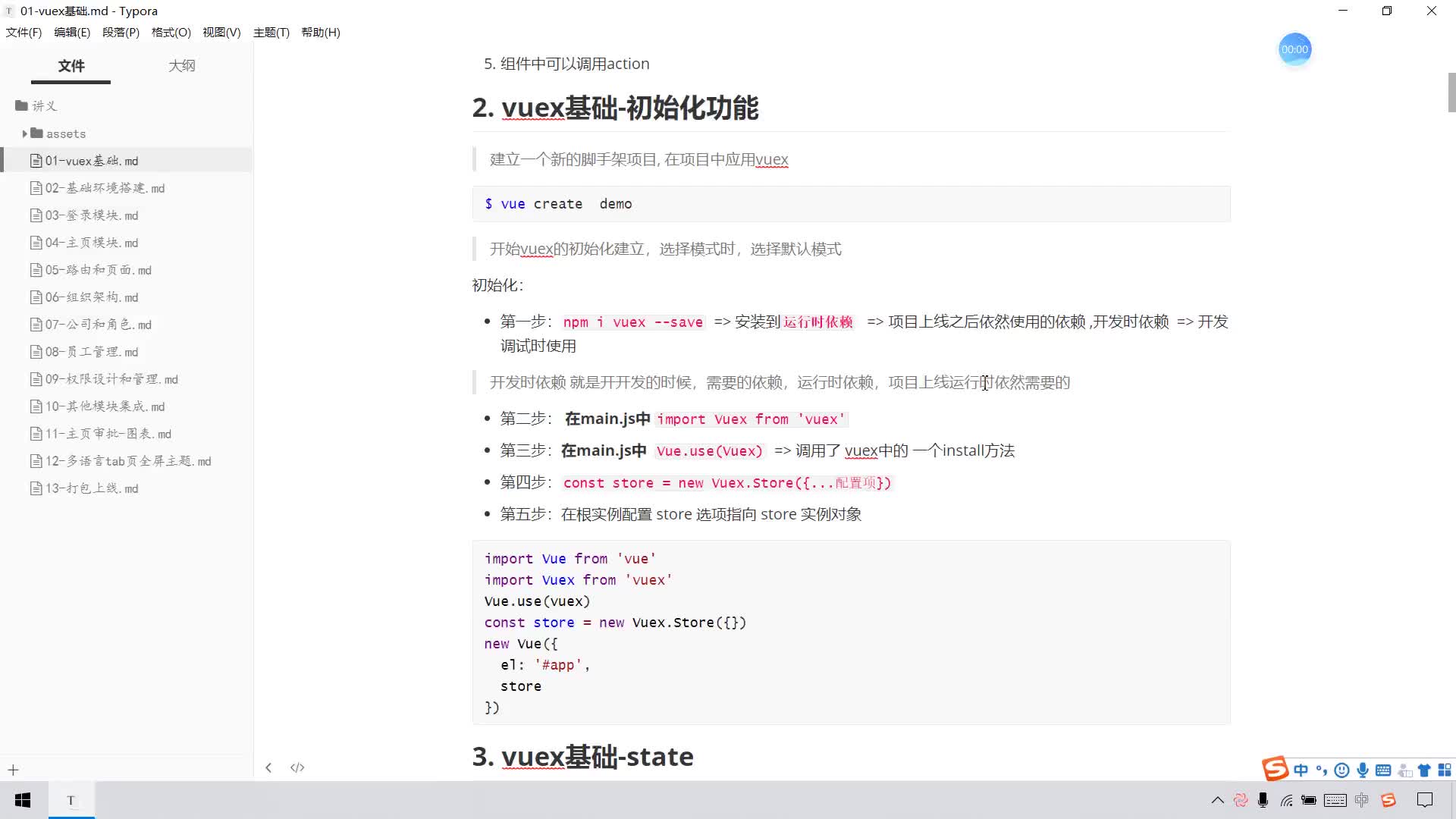This screenshot has height=819, width=1456.
Task: Open file 10-其他模块集成.md
Action: pyautogui.click(x=127, y=406)
